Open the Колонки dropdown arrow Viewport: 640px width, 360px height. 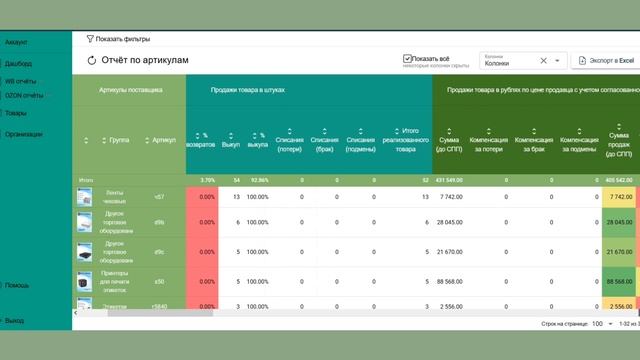tap(557, 61)
